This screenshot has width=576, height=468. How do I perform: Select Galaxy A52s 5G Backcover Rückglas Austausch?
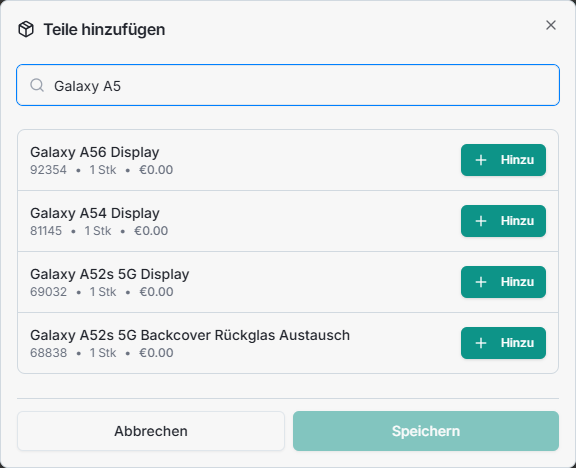190,335
